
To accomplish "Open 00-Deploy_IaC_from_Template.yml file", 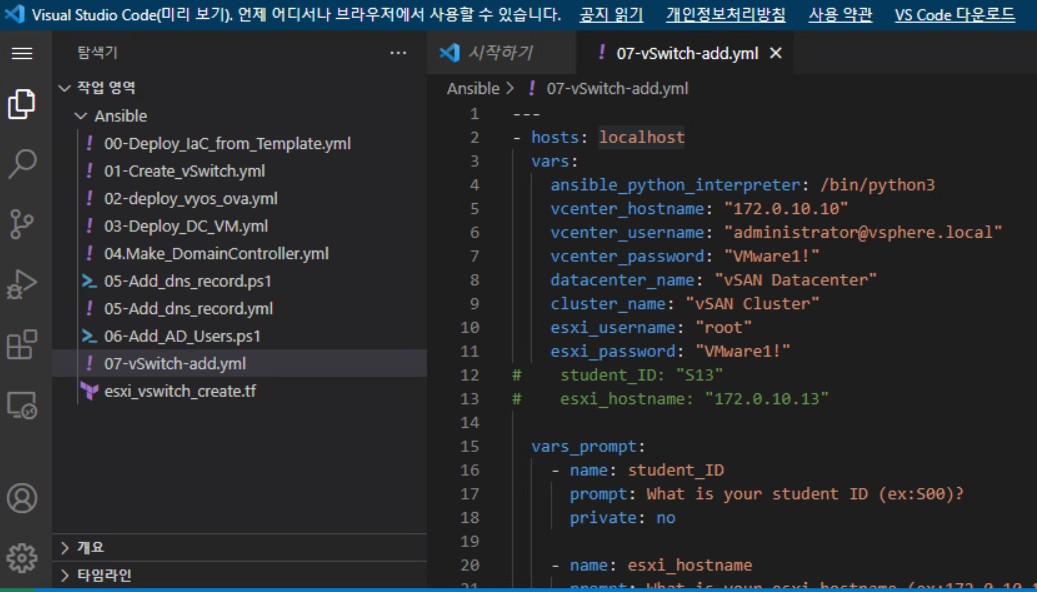I will [227, 143].
